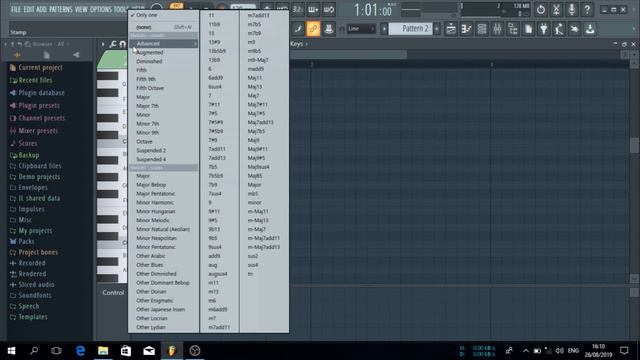
Task: Click the one-click audio recording microphone icon
Action: tap(572, 9)
